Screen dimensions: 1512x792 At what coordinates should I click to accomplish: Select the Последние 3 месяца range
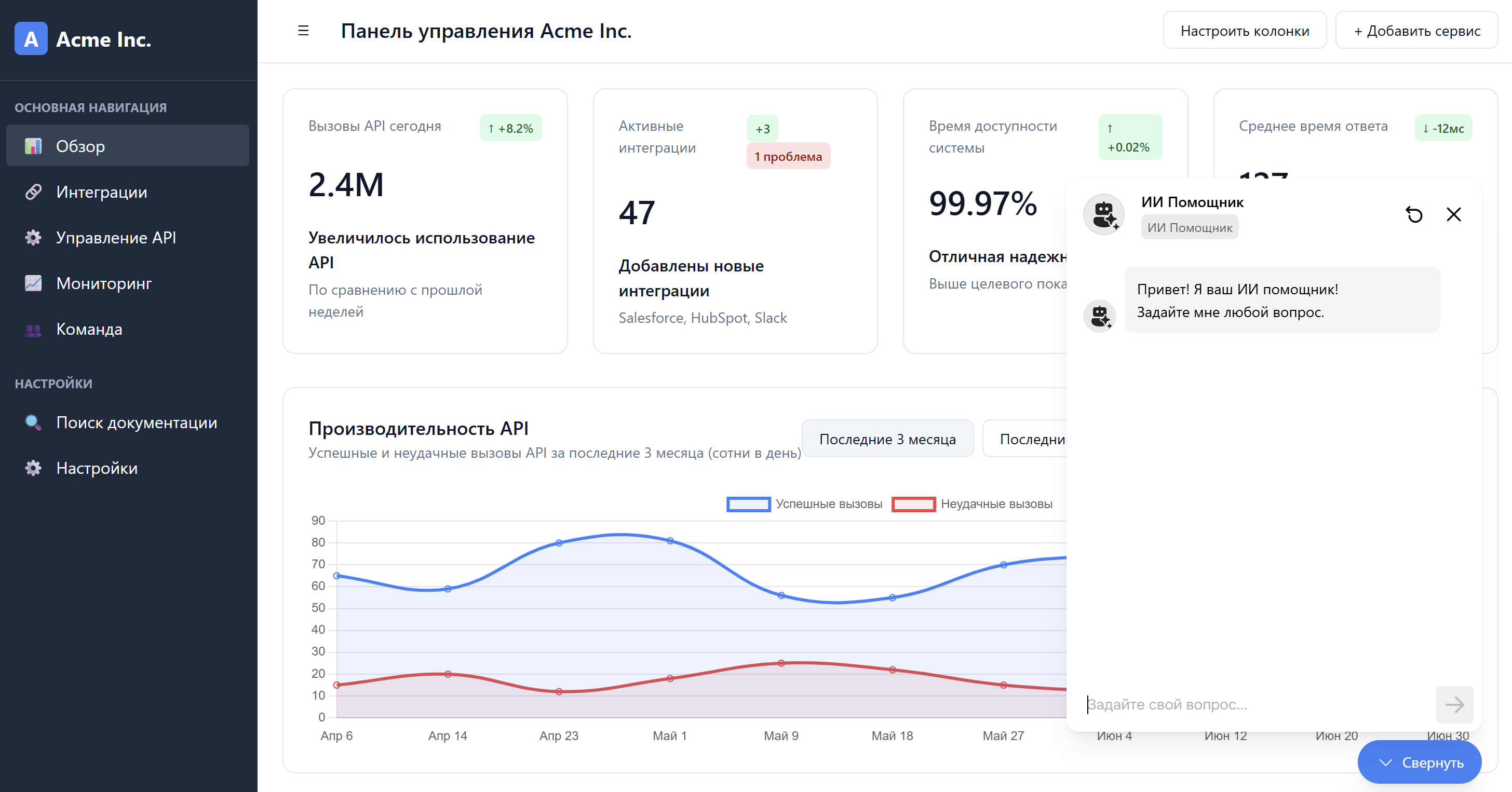tap(887, 438)
